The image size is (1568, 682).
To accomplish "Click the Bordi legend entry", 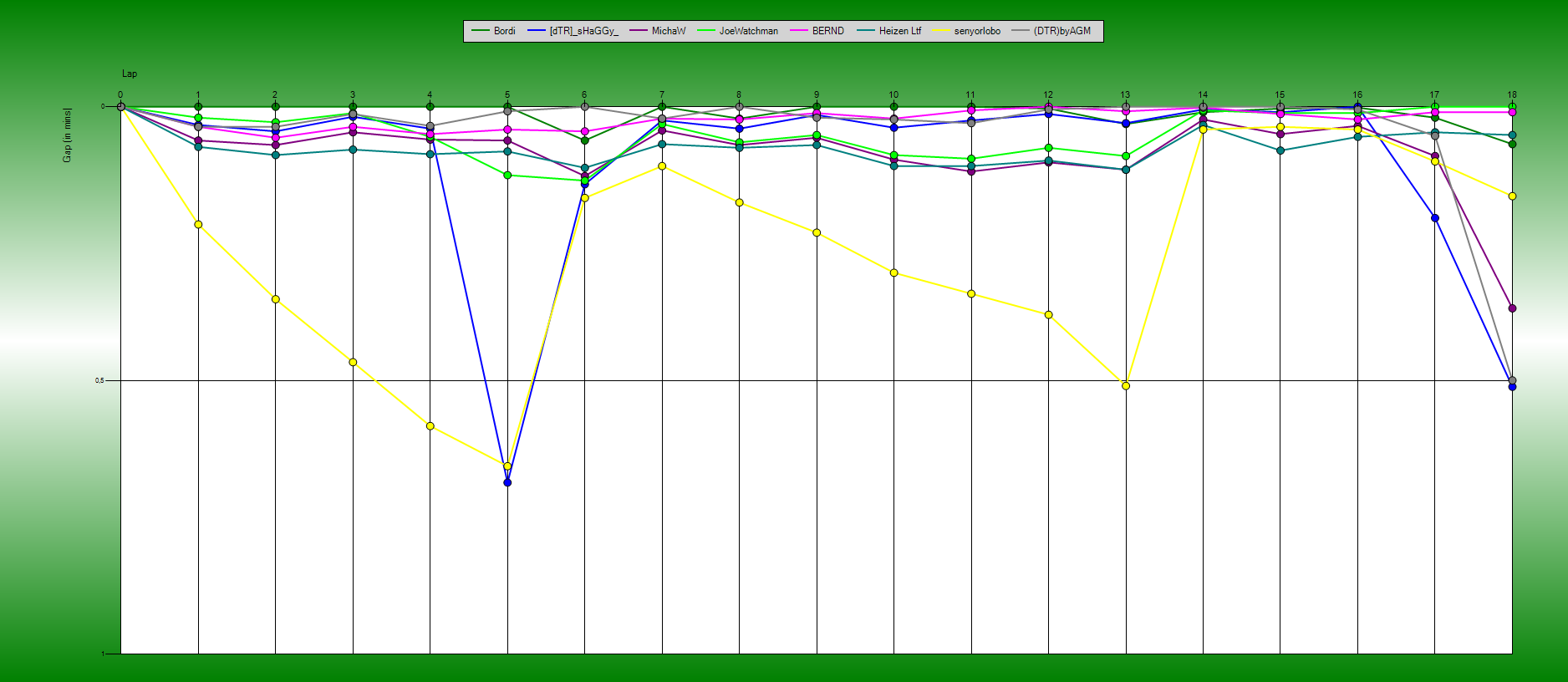I will click(494, 31).
